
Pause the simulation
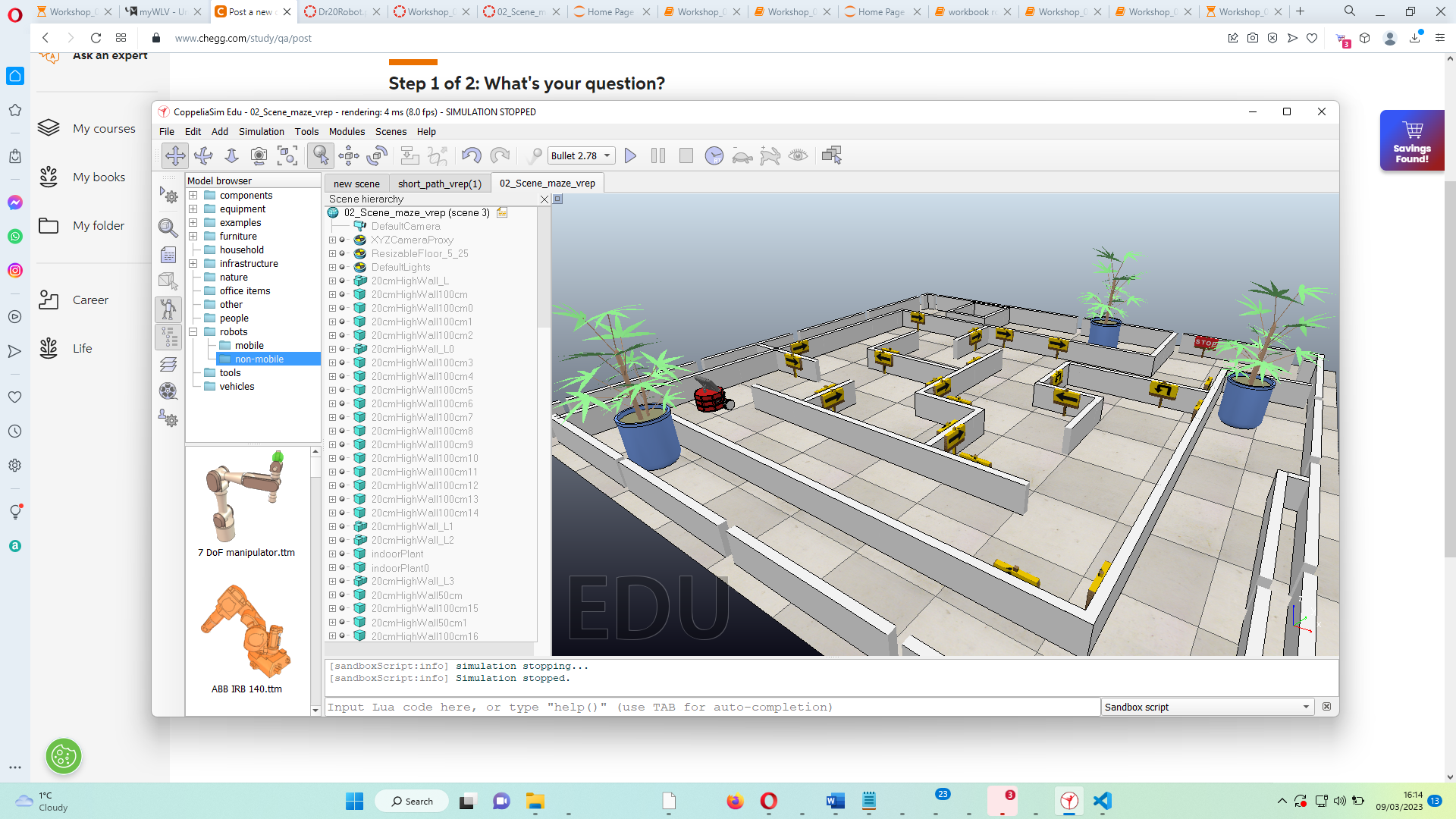[x=658, y=155]
